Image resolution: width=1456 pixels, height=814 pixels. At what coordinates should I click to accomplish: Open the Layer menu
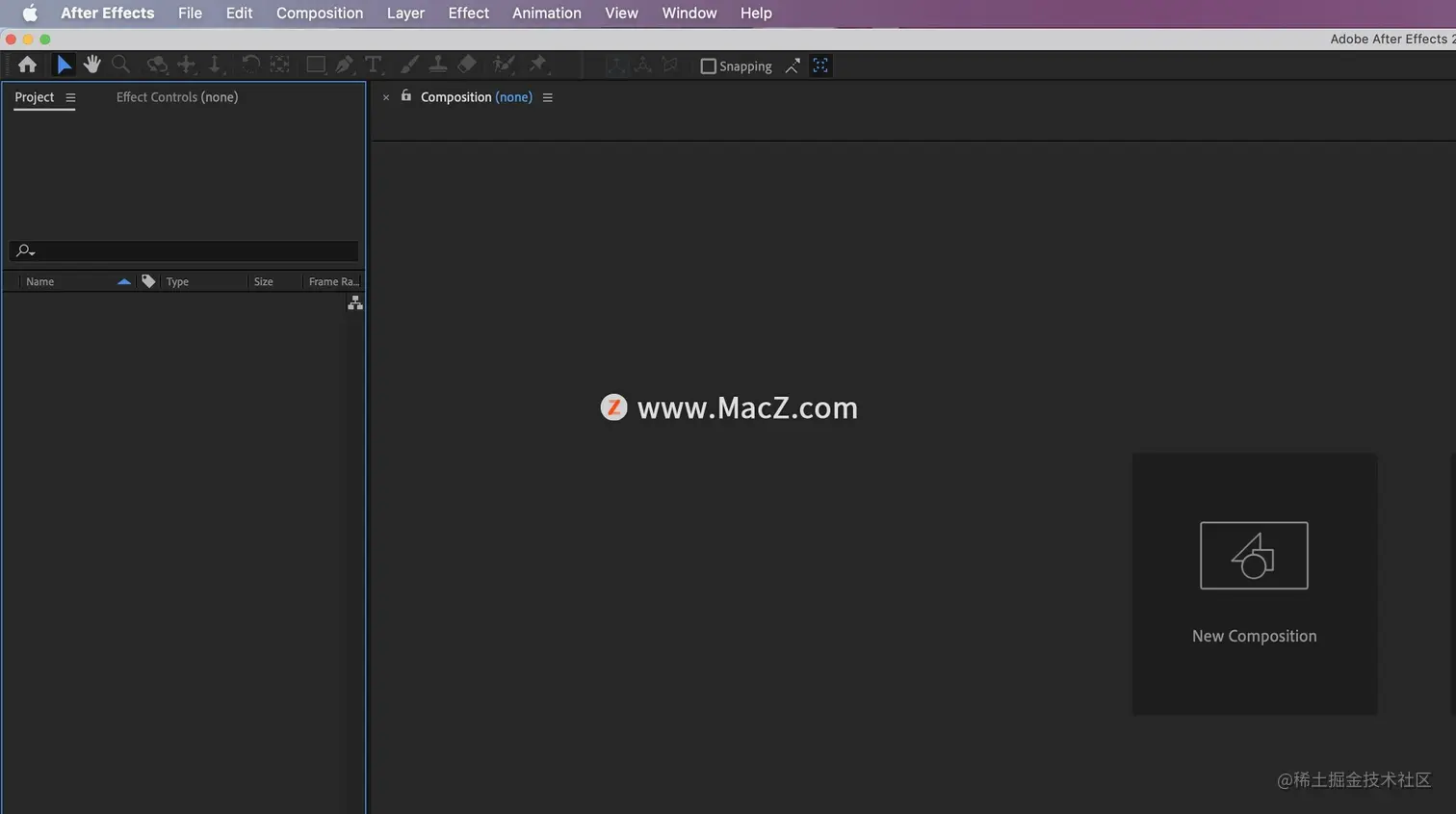[405, 13]
